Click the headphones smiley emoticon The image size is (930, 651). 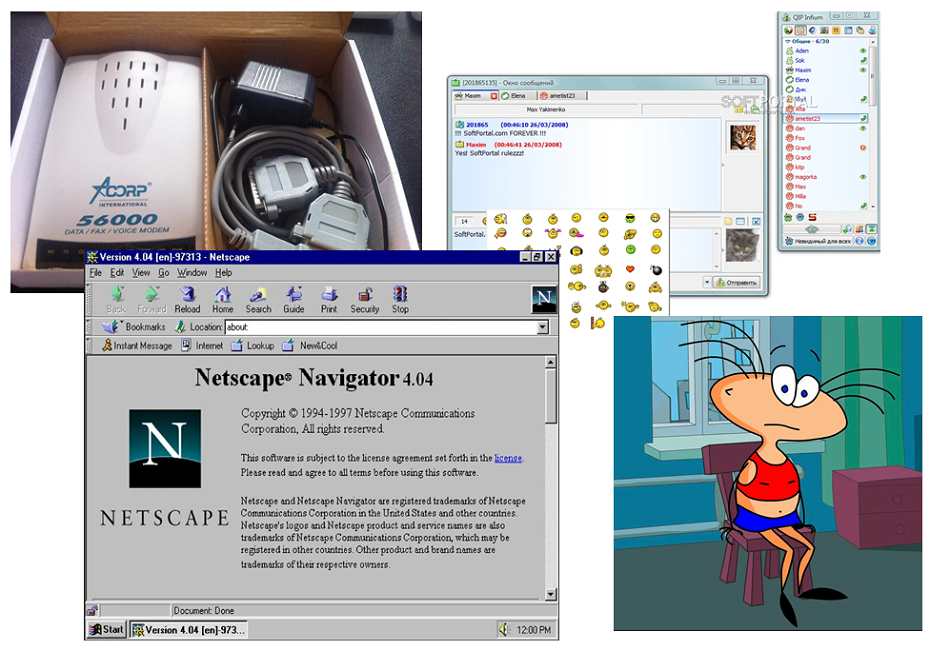(x=575, y=251)
